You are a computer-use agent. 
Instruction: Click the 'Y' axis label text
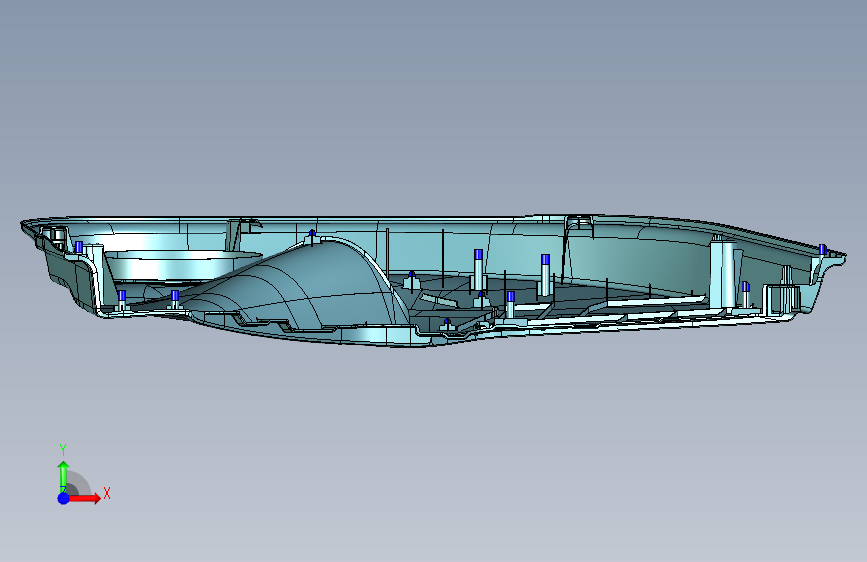tap(63, 450)
